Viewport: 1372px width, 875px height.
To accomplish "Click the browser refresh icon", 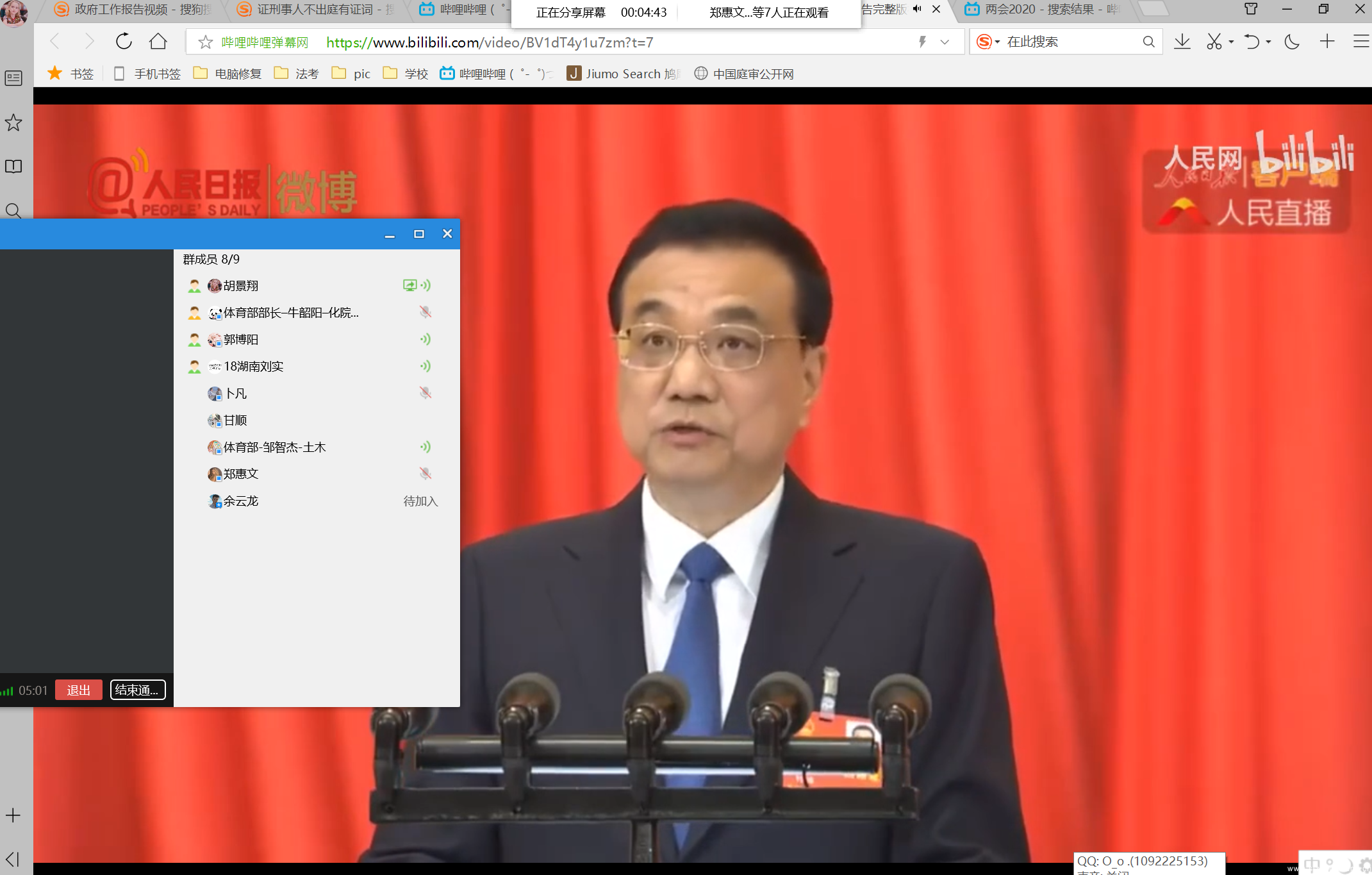I will [124, 42].
